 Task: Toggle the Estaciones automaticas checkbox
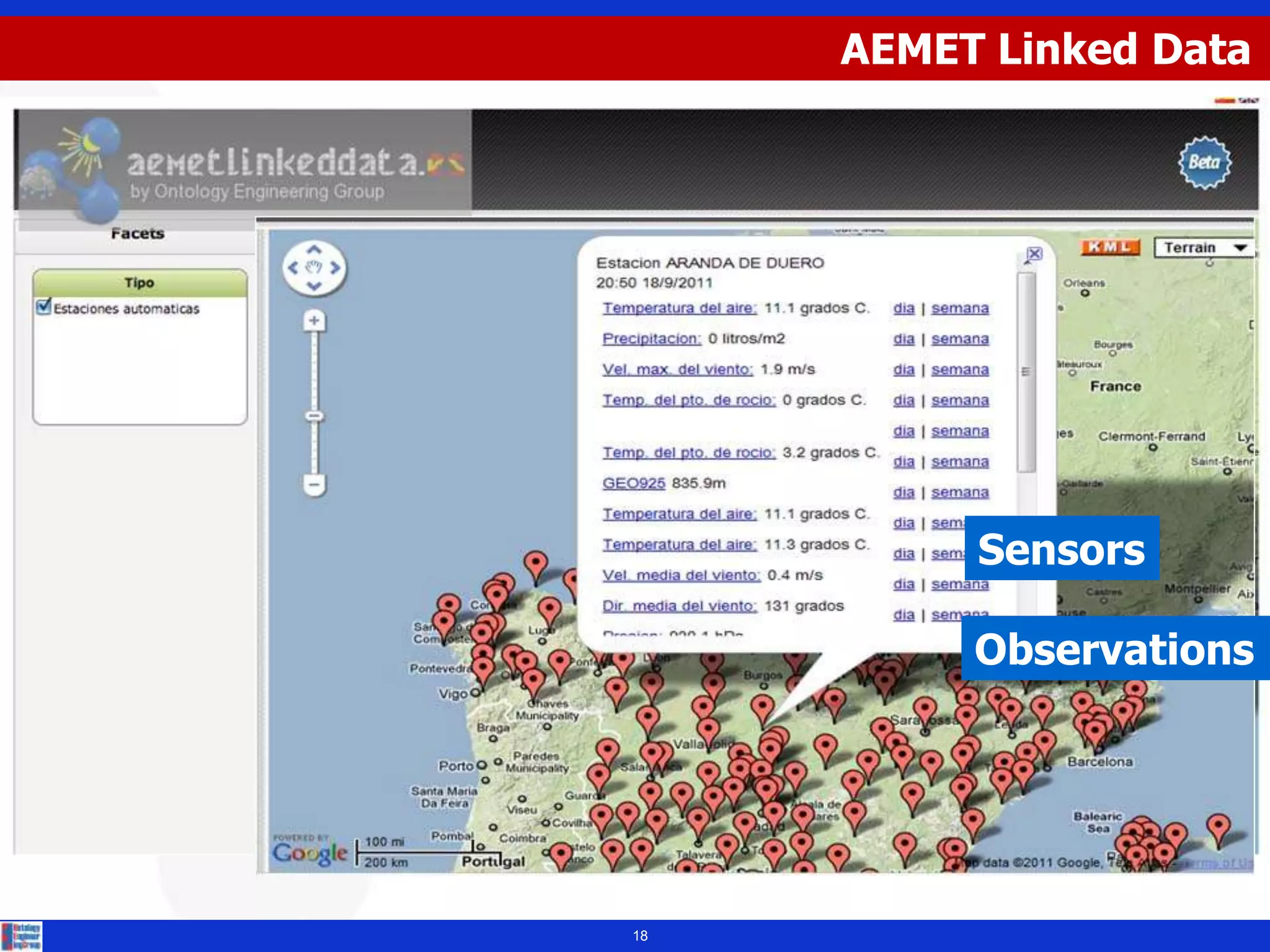click(43, 306)
